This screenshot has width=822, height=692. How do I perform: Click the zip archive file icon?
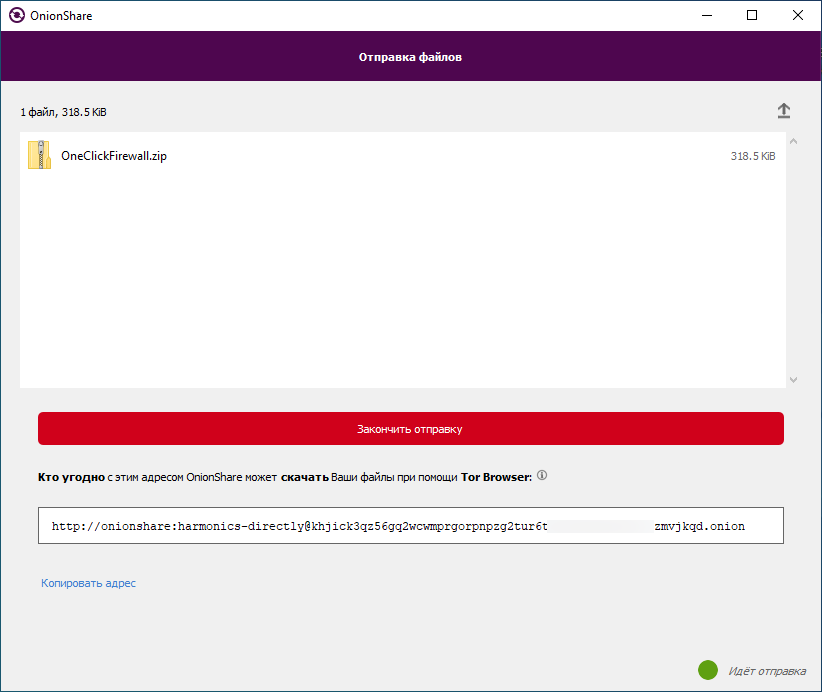coord(39,156)
